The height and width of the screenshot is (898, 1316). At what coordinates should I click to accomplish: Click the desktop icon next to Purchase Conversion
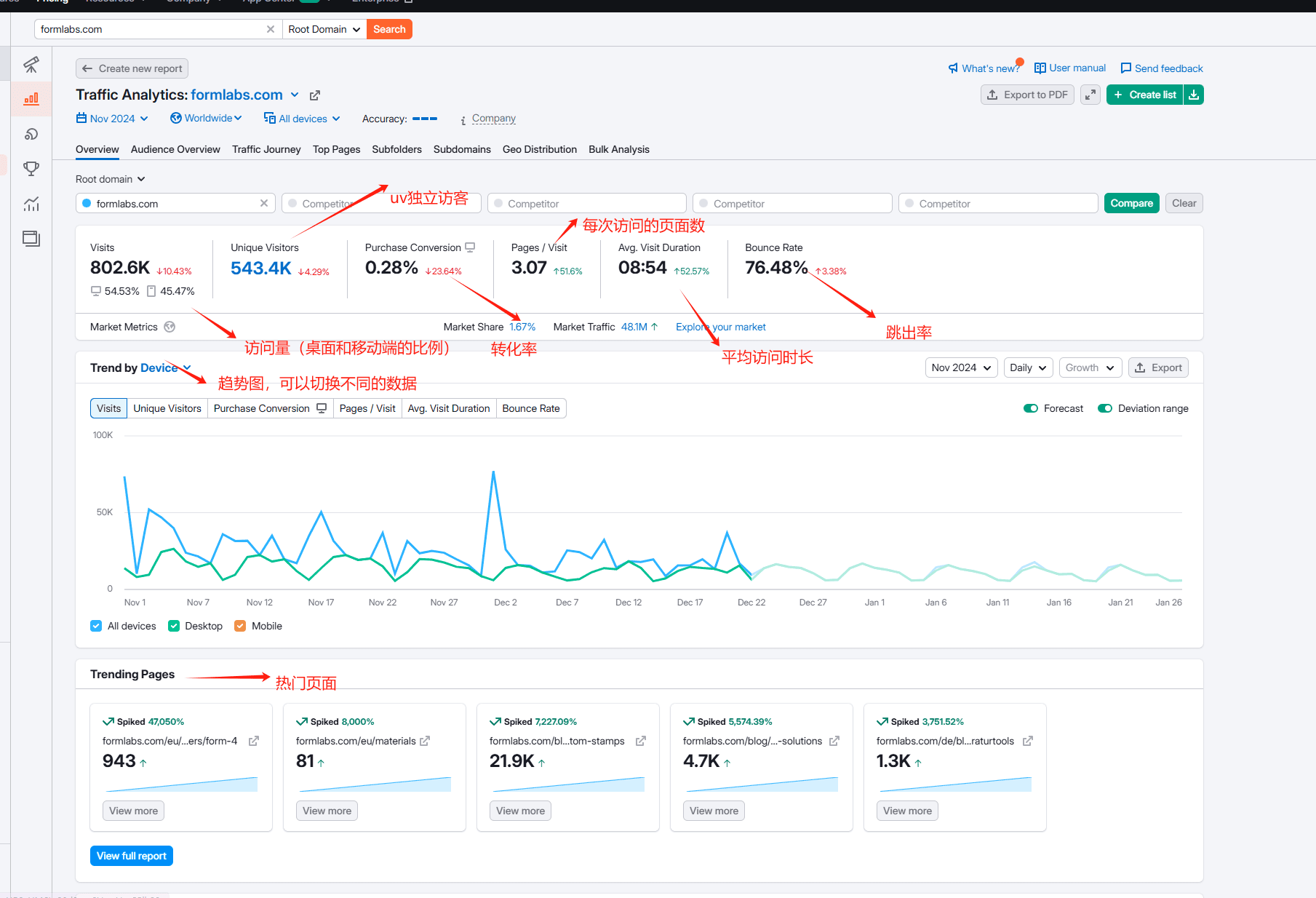[x=470, y=247]
